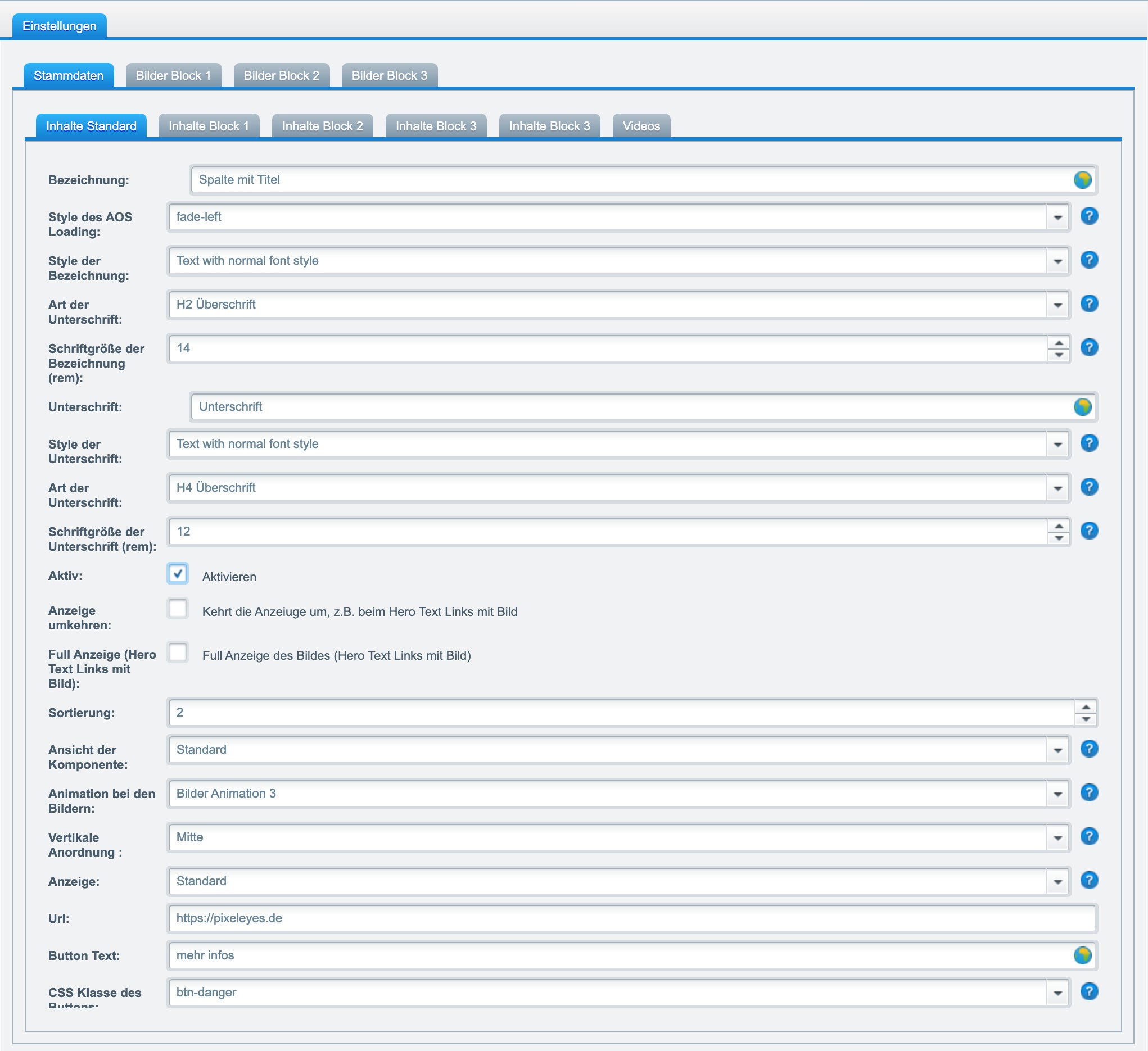Uncheck the Aktivieren checkbox
The width and height of the screenshot is (1148, 1051).
178,573
